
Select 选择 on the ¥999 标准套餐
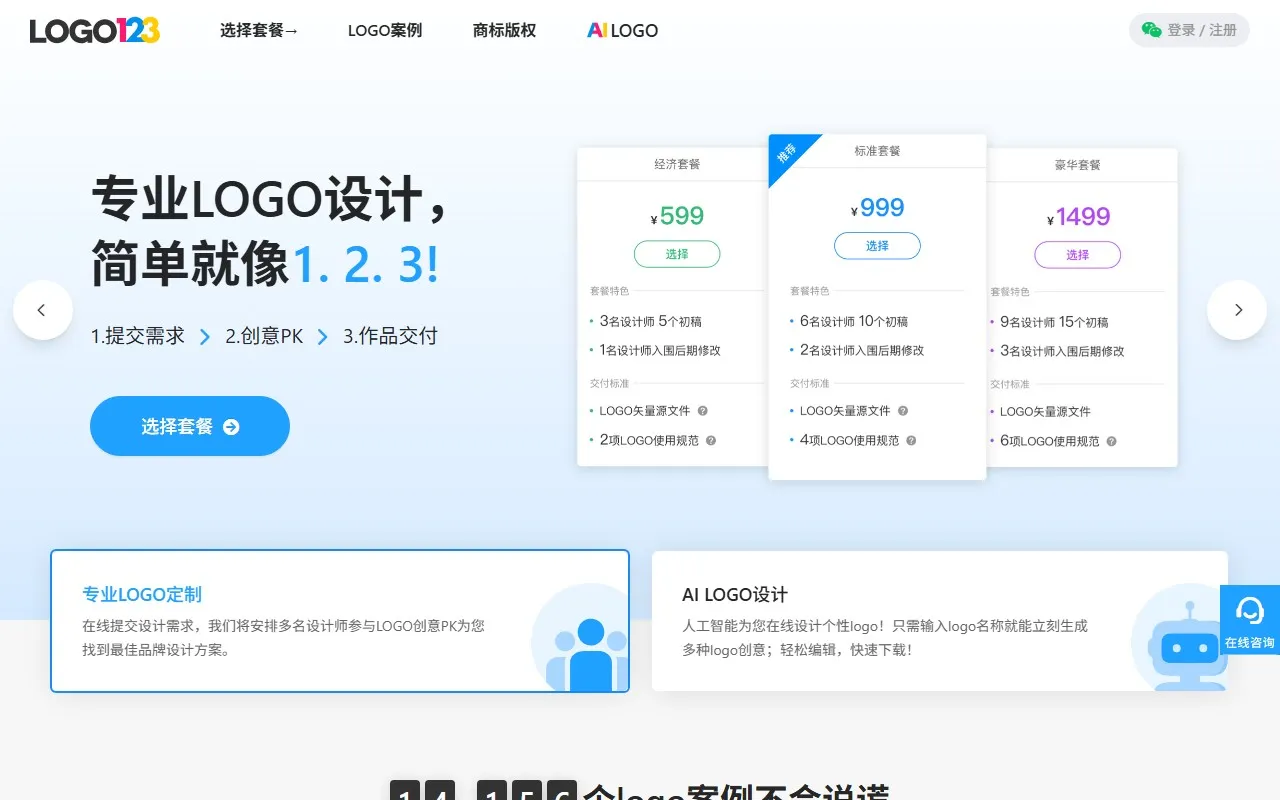click(877, 245)
